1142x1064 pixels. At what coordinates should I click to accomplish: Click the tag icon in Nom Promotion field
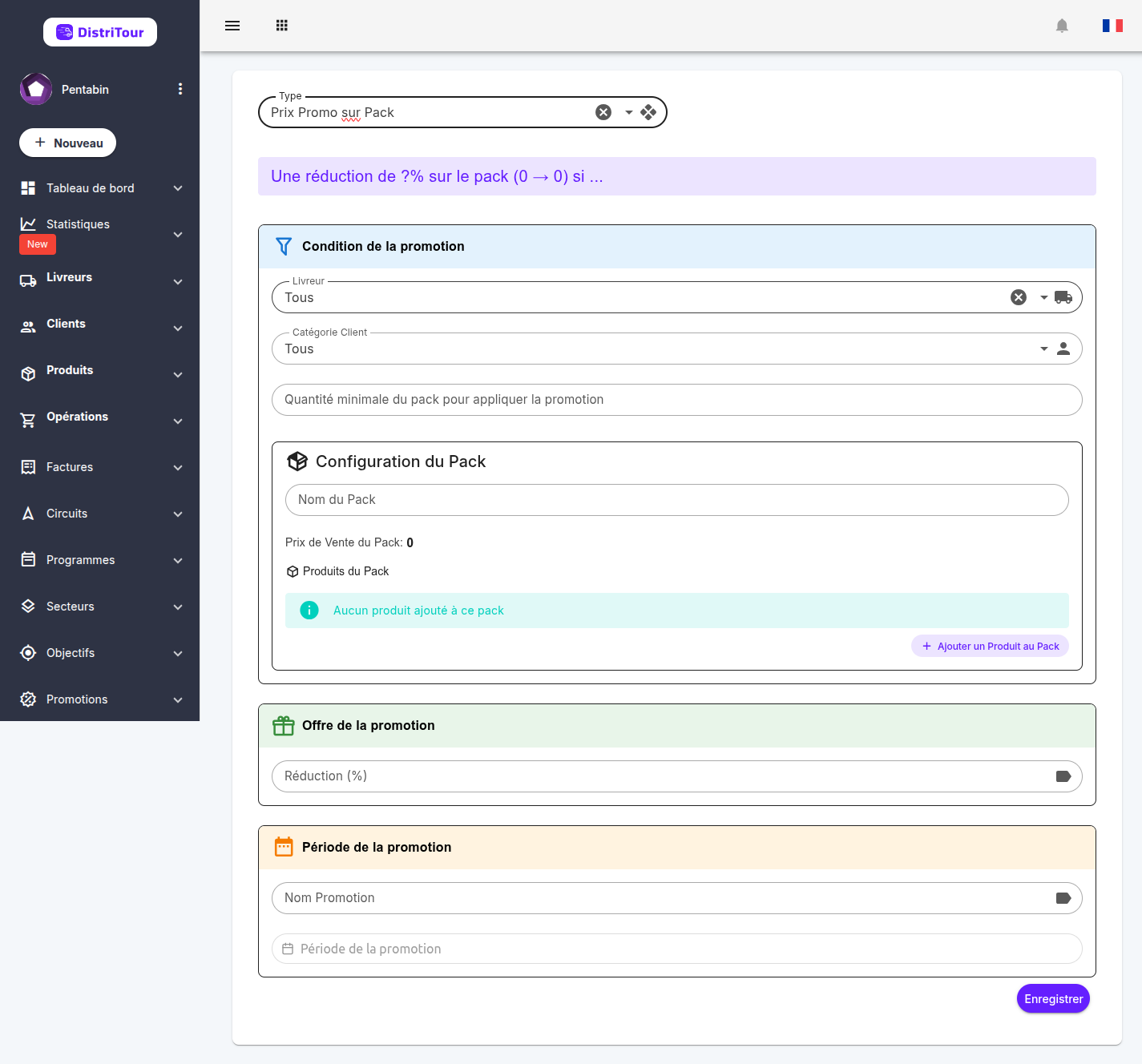click(1063, 898)
